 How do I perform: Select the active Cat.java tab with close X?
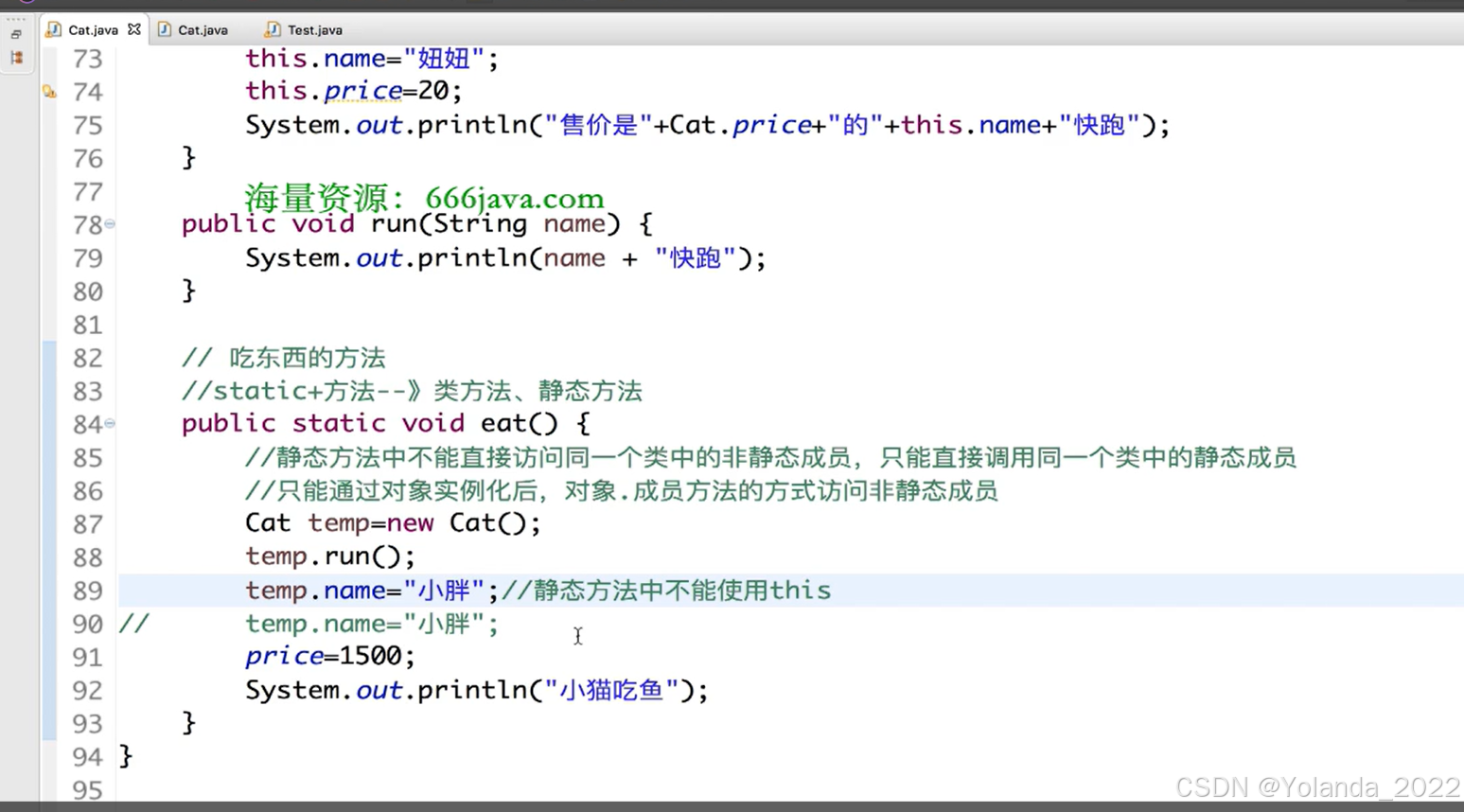click(x=93, y=30)
